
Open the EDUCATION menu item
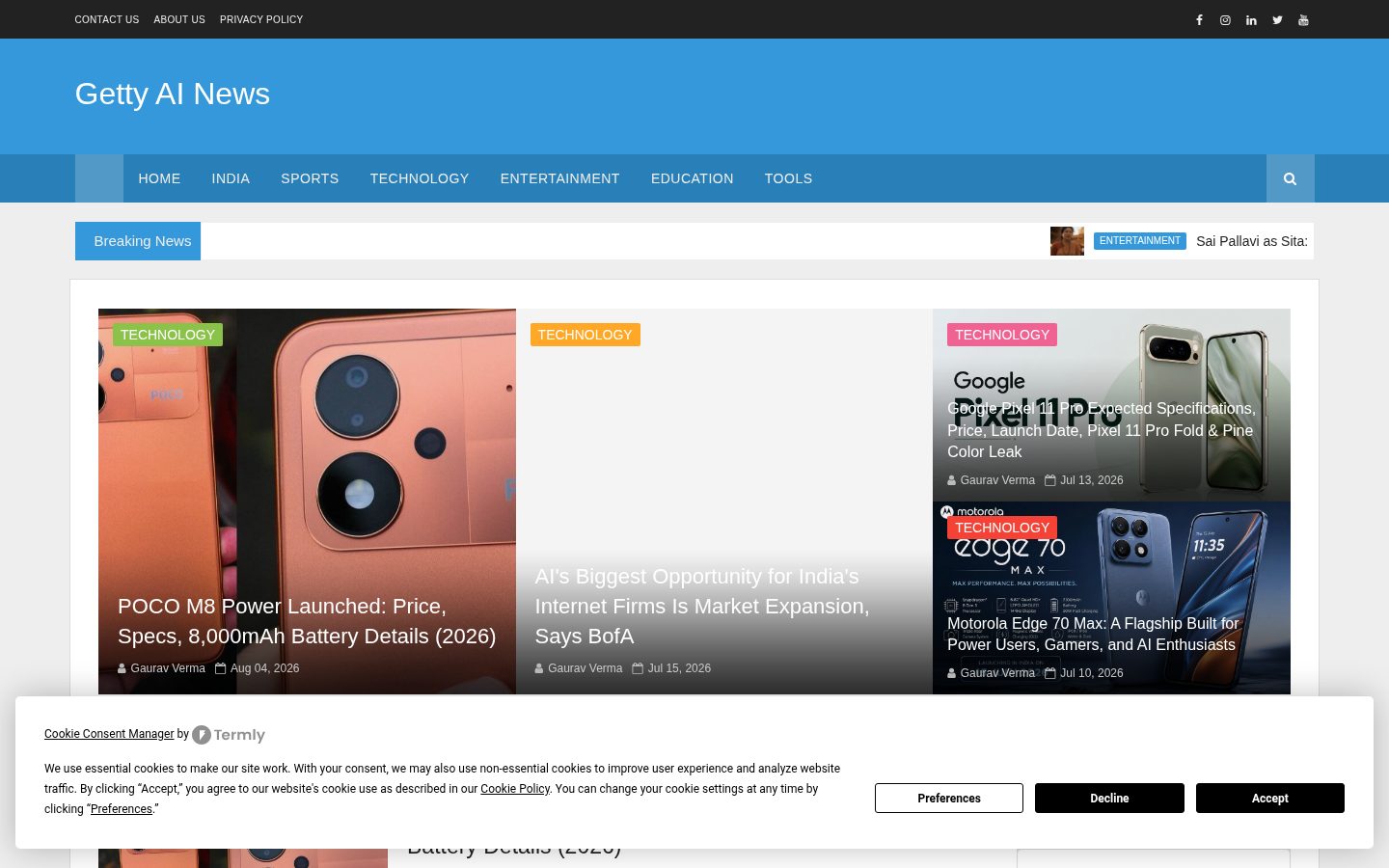[692, 178]
